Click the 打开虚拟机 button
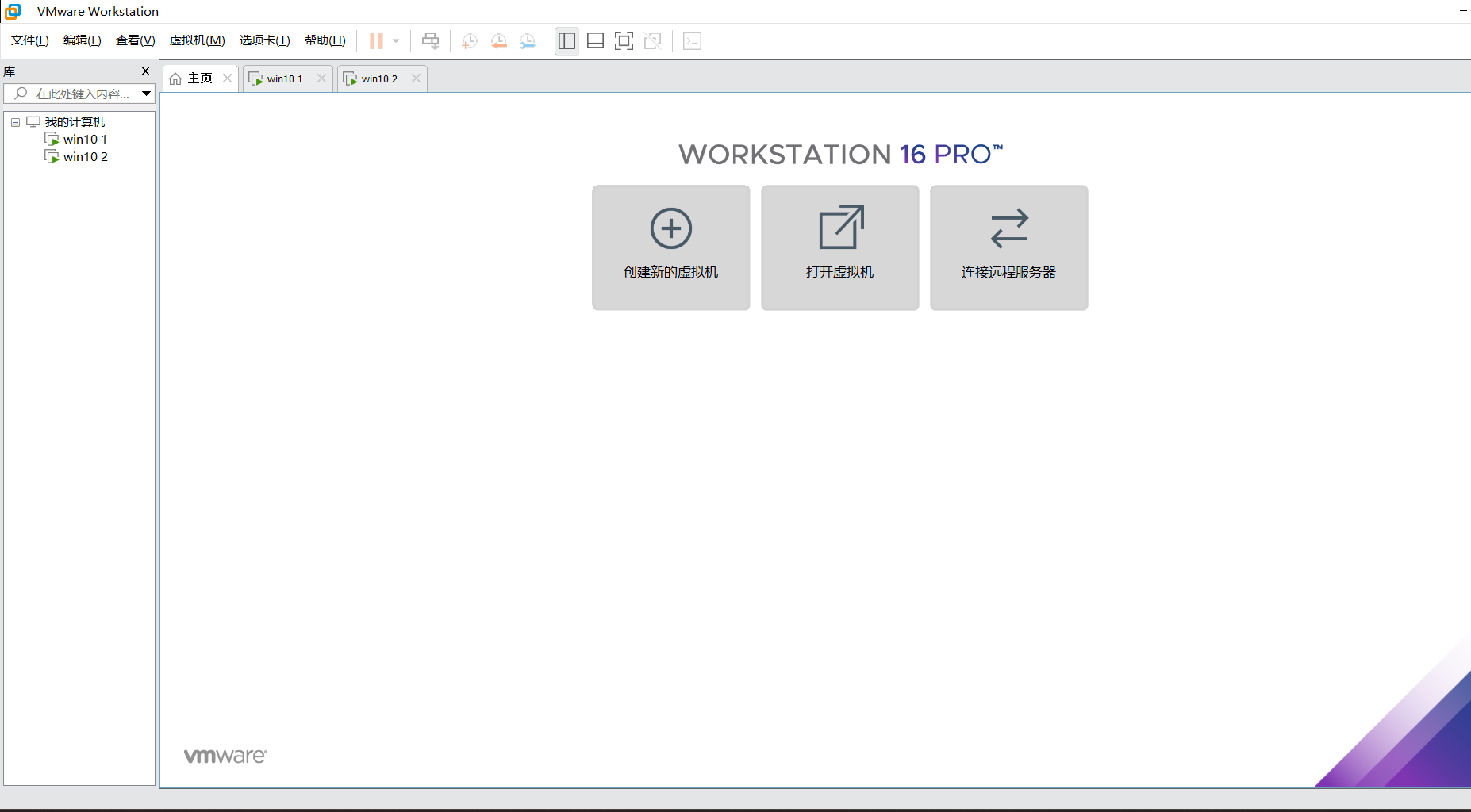 pos(840,247)
